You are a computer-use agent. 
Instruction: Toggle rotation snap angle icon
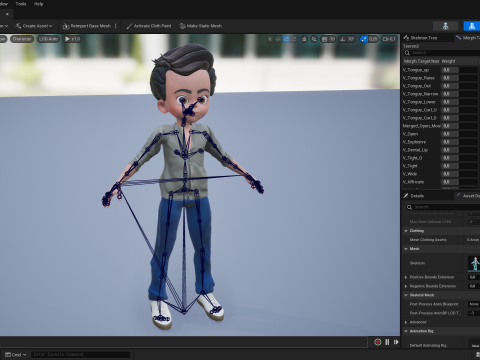coord(343,39)
